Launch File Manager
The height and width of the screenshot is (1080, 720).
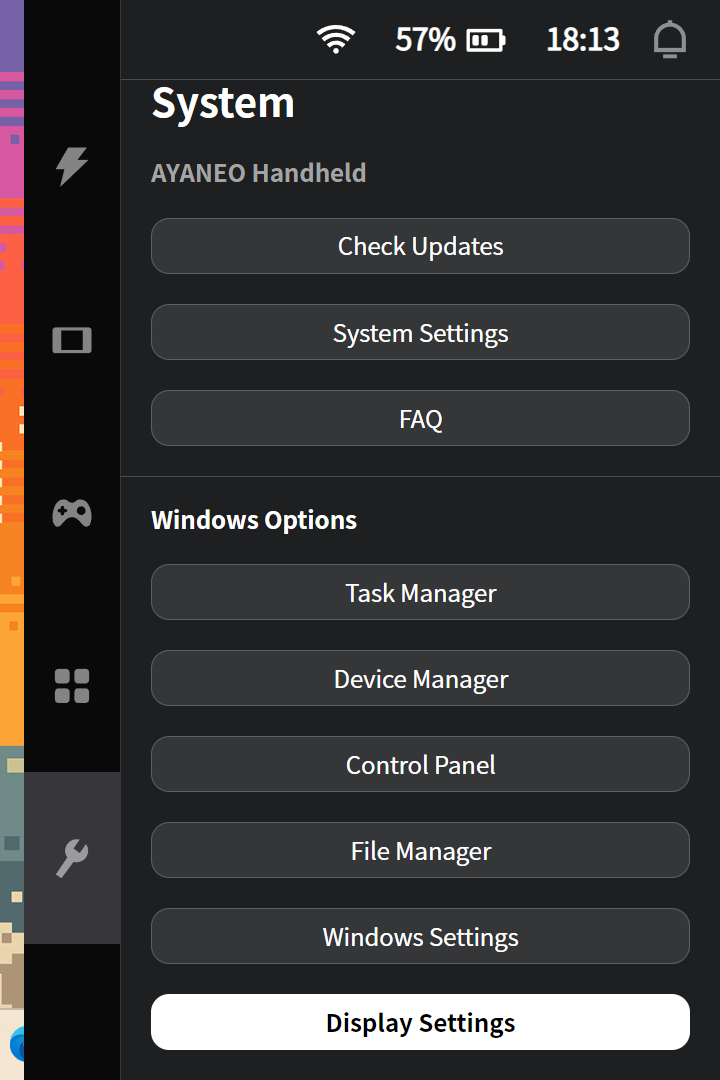coord(420,851)
